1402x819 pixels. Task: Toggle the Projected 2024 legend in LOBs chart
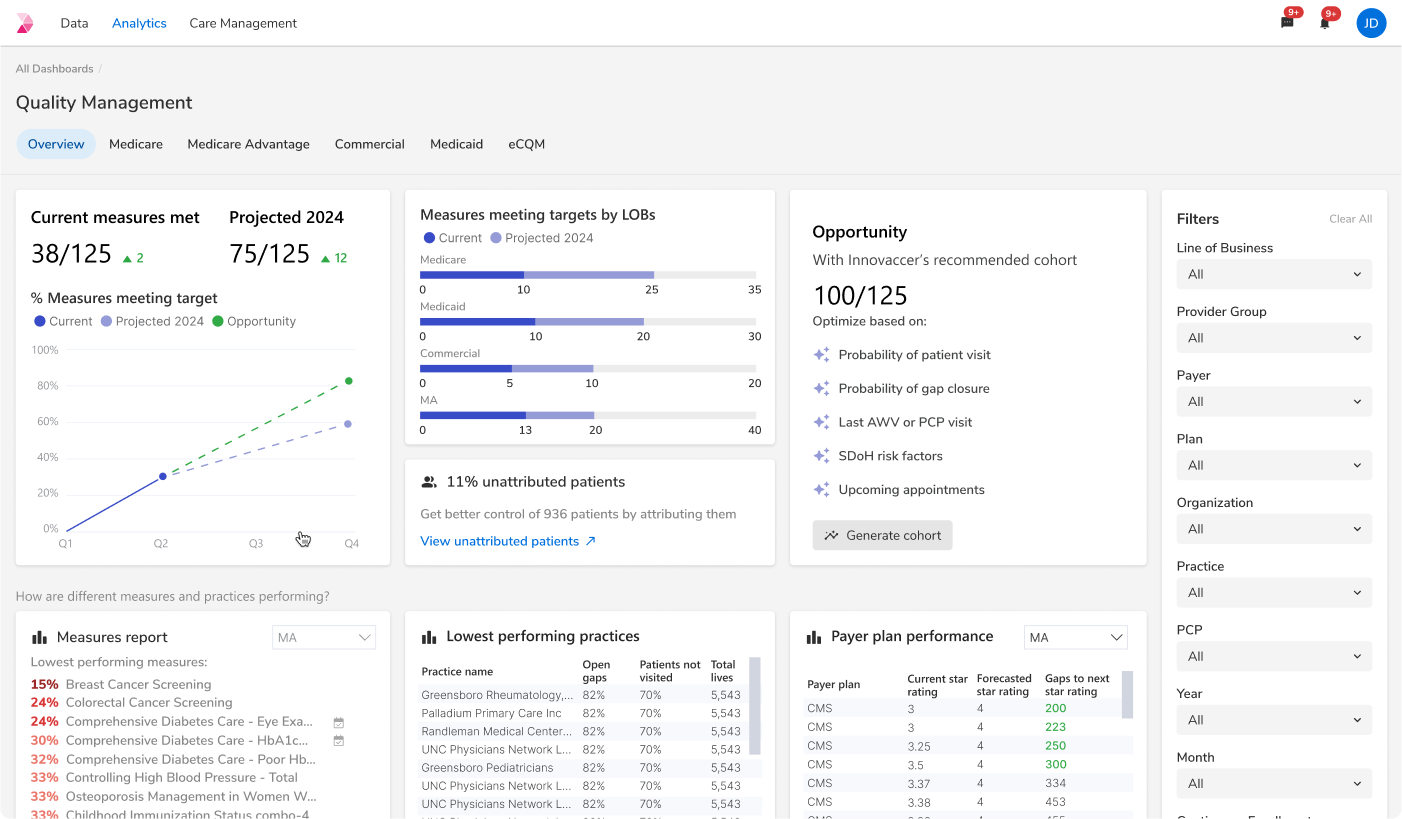pos(541,238)
